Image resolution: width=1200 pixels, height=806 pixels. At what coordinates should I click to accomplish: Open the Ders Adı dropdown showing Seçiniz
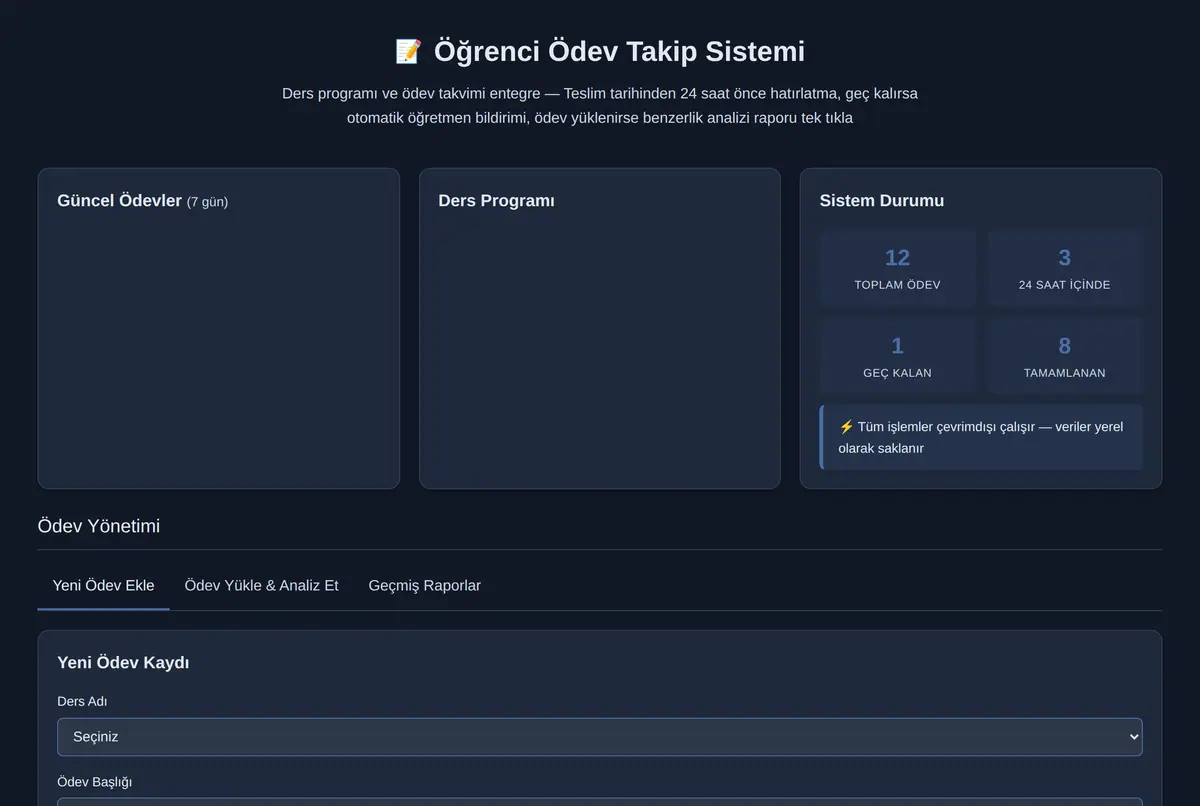click(600, 737)
